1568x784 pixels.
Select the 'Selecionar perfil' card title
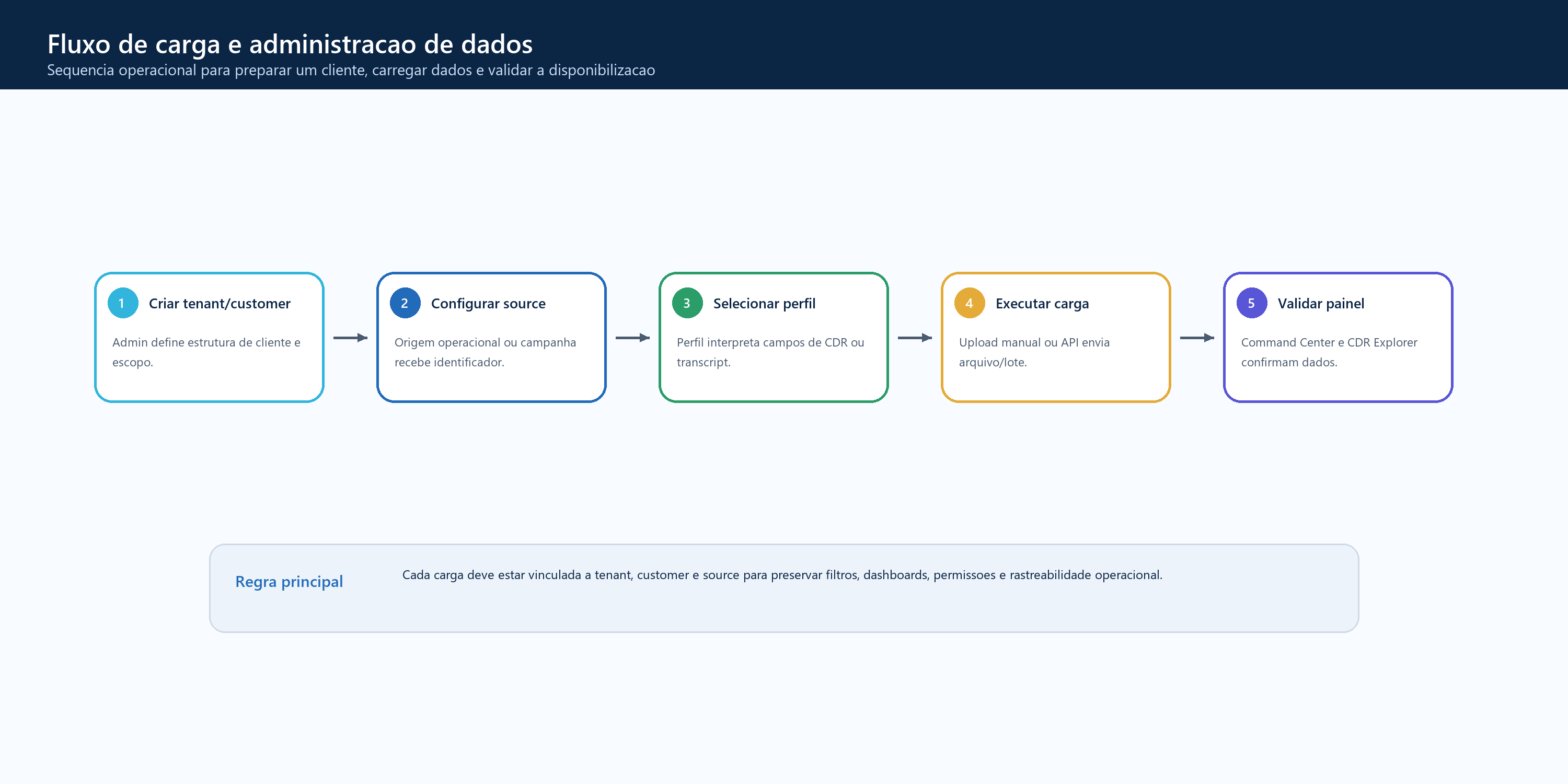click(764, 303)
